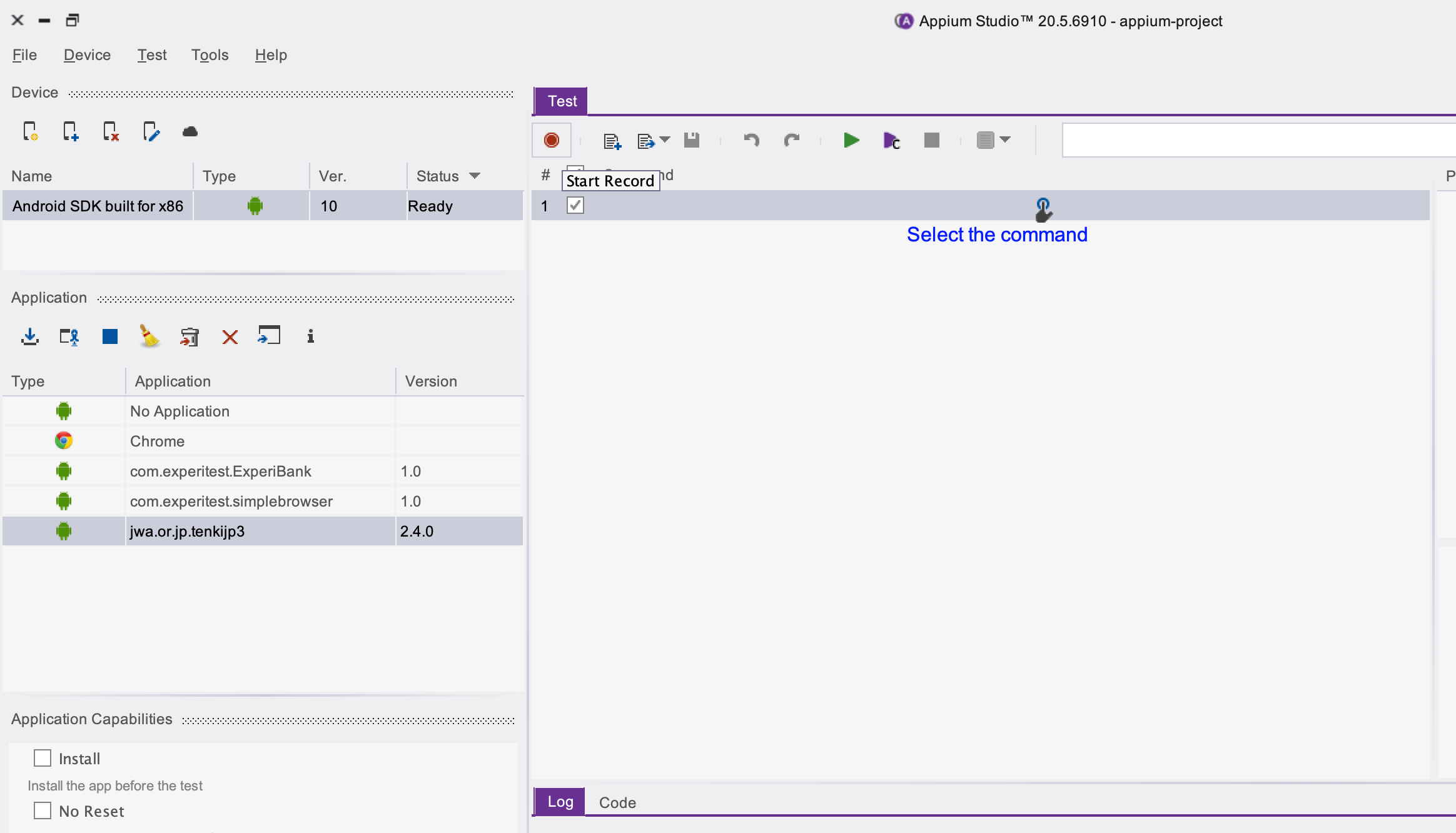Click the undo arrow icon

(x=751, y=140)
